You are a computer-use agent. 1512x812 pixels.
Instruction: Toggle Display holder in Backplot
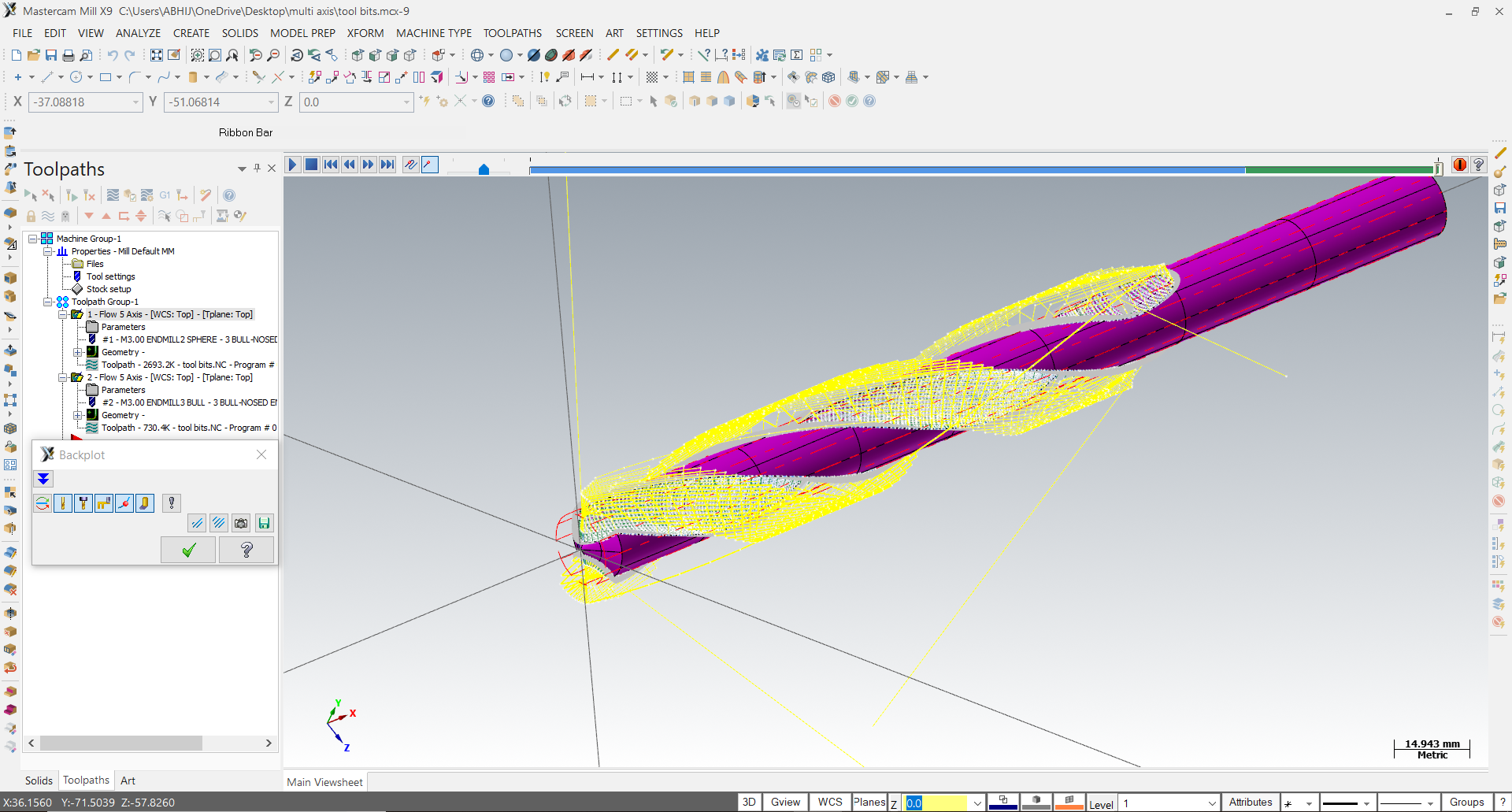[x=83, y=503]
